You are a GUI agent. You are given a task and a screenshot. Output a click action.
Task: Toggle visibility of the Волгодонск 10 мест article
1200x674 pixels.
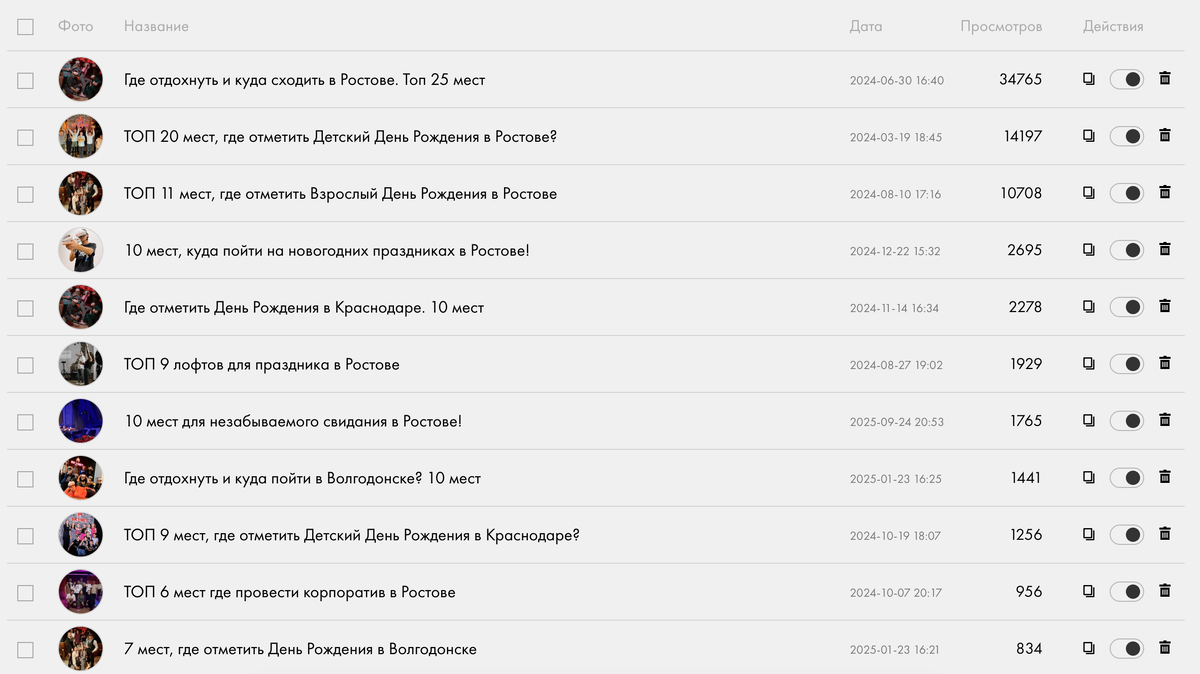coord(1126,477)
